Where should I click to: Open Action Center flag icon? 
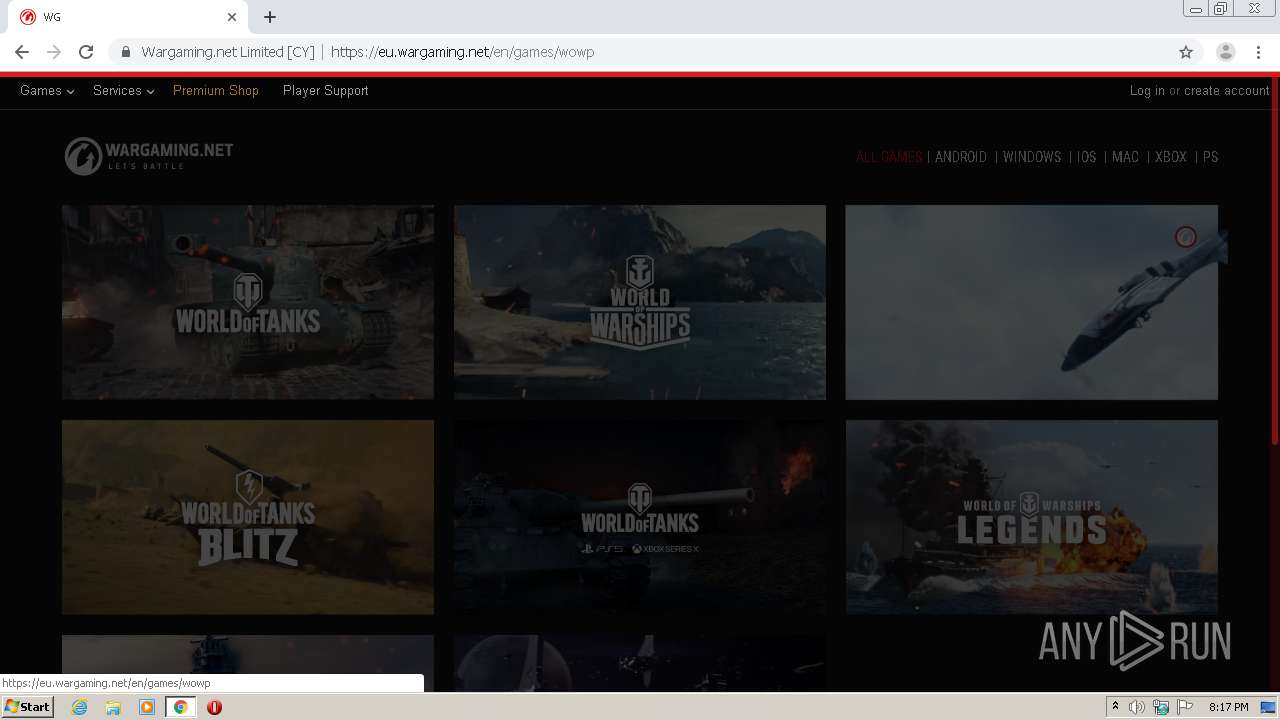(x=1185, y=707)
